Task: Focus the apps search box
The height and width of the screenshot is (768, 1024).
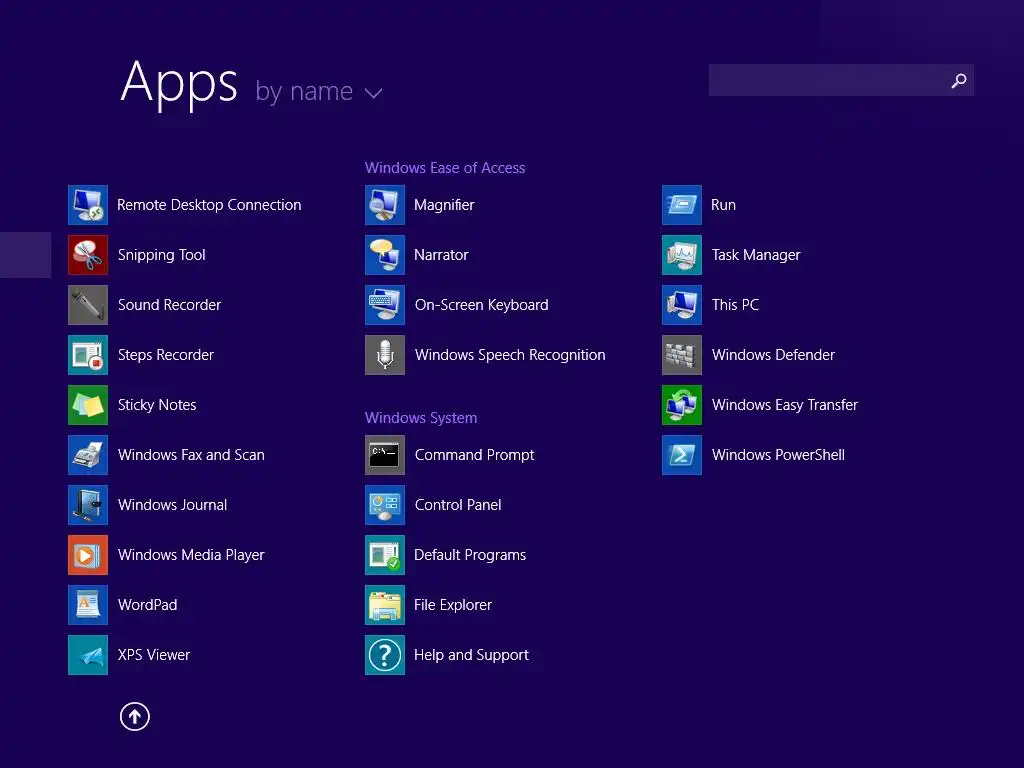Action: 841,80
